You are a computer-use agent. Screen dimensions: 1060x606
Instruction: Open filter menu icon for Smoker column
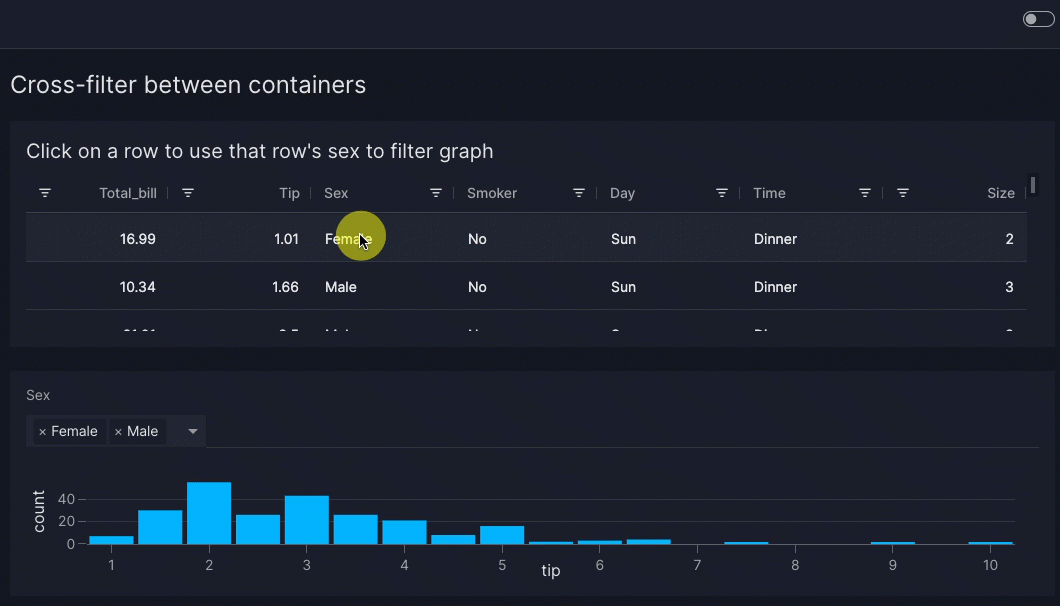tap(579, 193)
